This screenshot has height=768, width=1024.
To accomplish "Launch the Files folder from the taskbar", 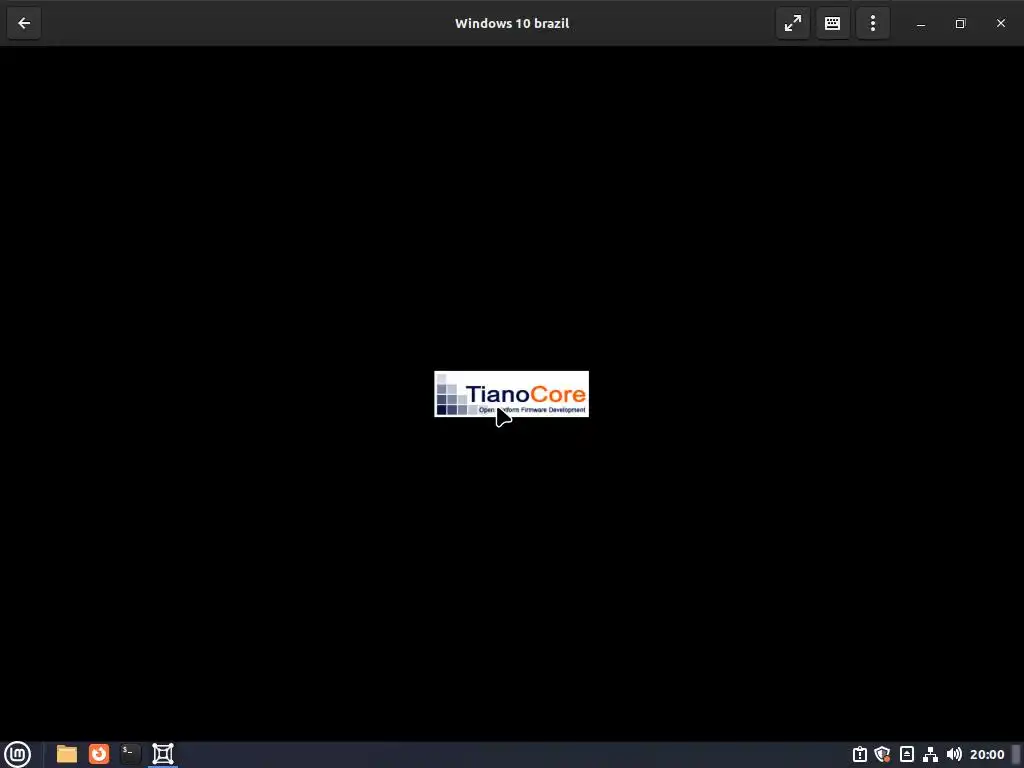I will [x=67, y=754].
